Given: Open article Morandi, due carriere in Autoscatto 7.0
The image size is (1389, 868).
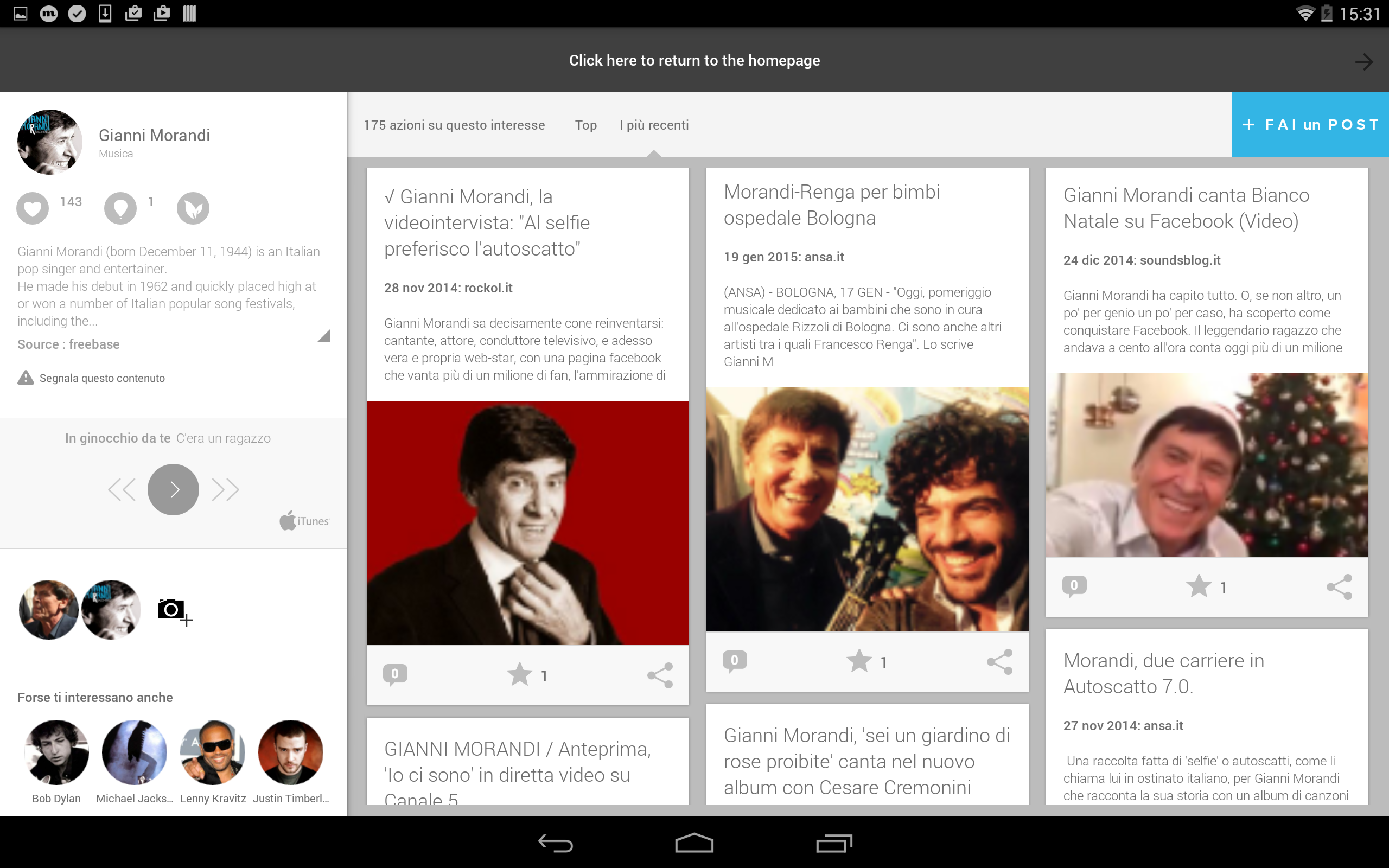Looking at the screenshot, I should [x=1163, y=673].
